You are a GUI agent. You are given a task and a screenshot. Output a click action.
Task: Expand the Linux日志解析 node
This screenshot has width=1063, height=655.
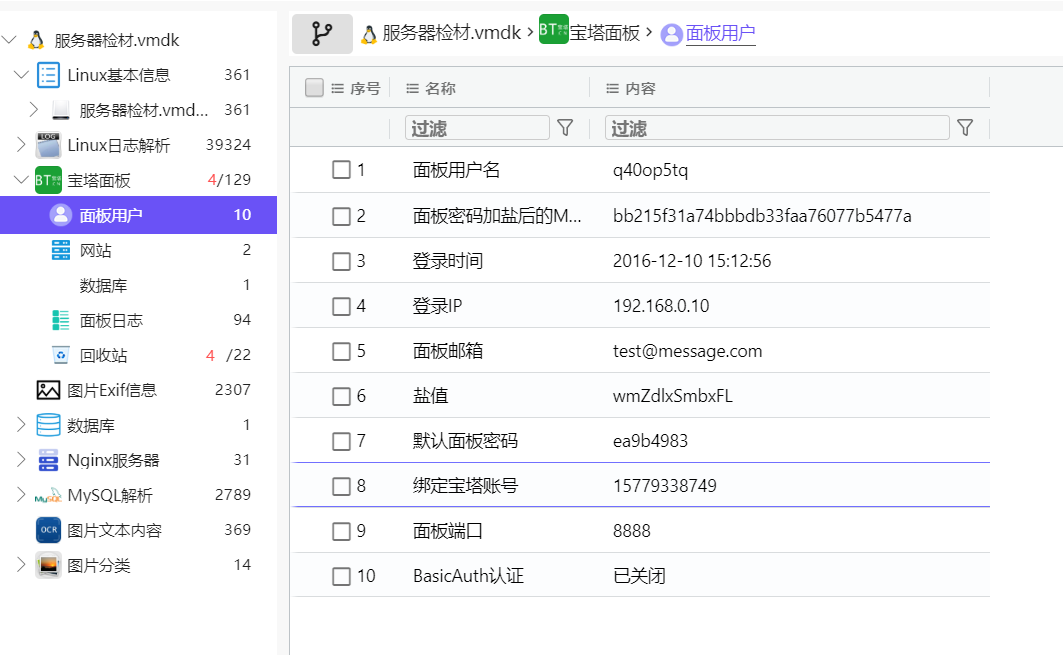tap(21, 144)
